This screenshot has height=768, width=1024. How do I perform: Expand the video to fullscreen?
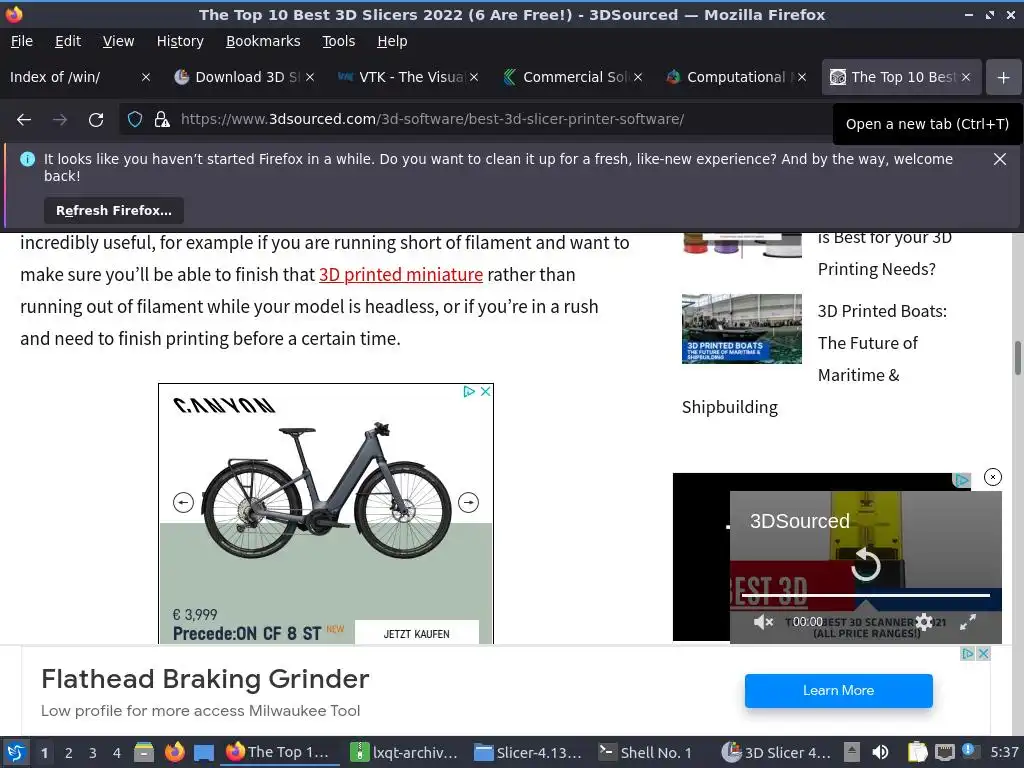point(968,622)
